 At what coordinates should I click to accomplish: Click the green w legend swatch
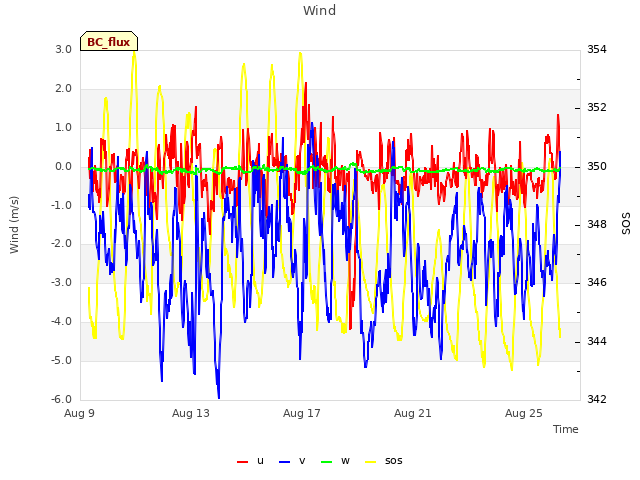327,462
